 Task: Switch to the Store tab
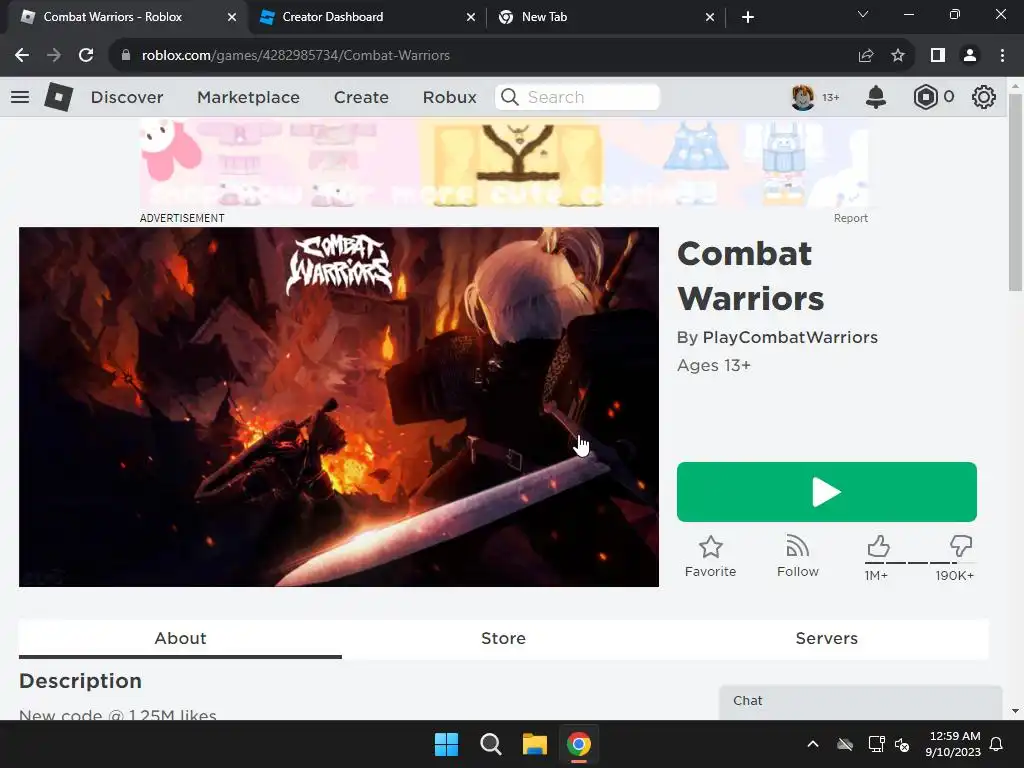(x=503, y=638)
